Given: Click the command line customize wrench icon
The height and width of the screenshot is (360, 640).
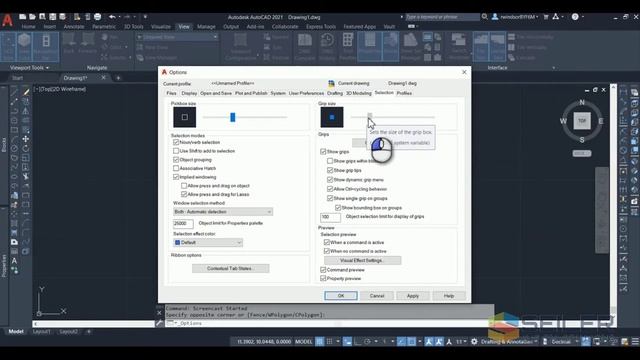Looking at the screenshot, I should tap(159, 323).
